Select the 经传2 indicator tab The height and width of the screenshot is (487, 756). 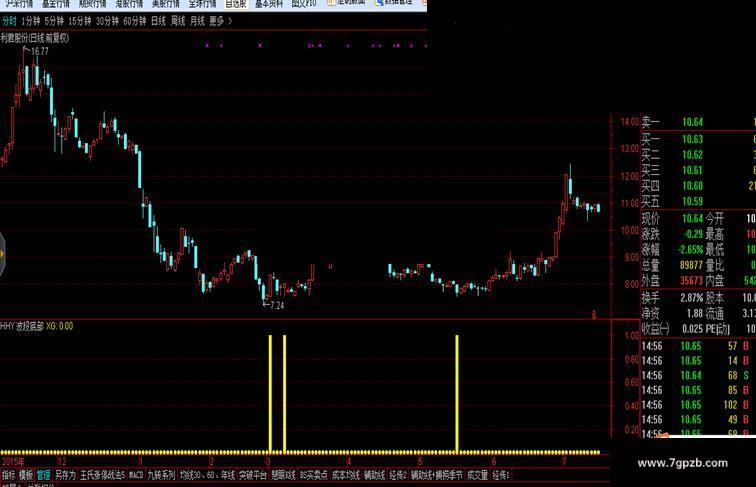[398, 475]
